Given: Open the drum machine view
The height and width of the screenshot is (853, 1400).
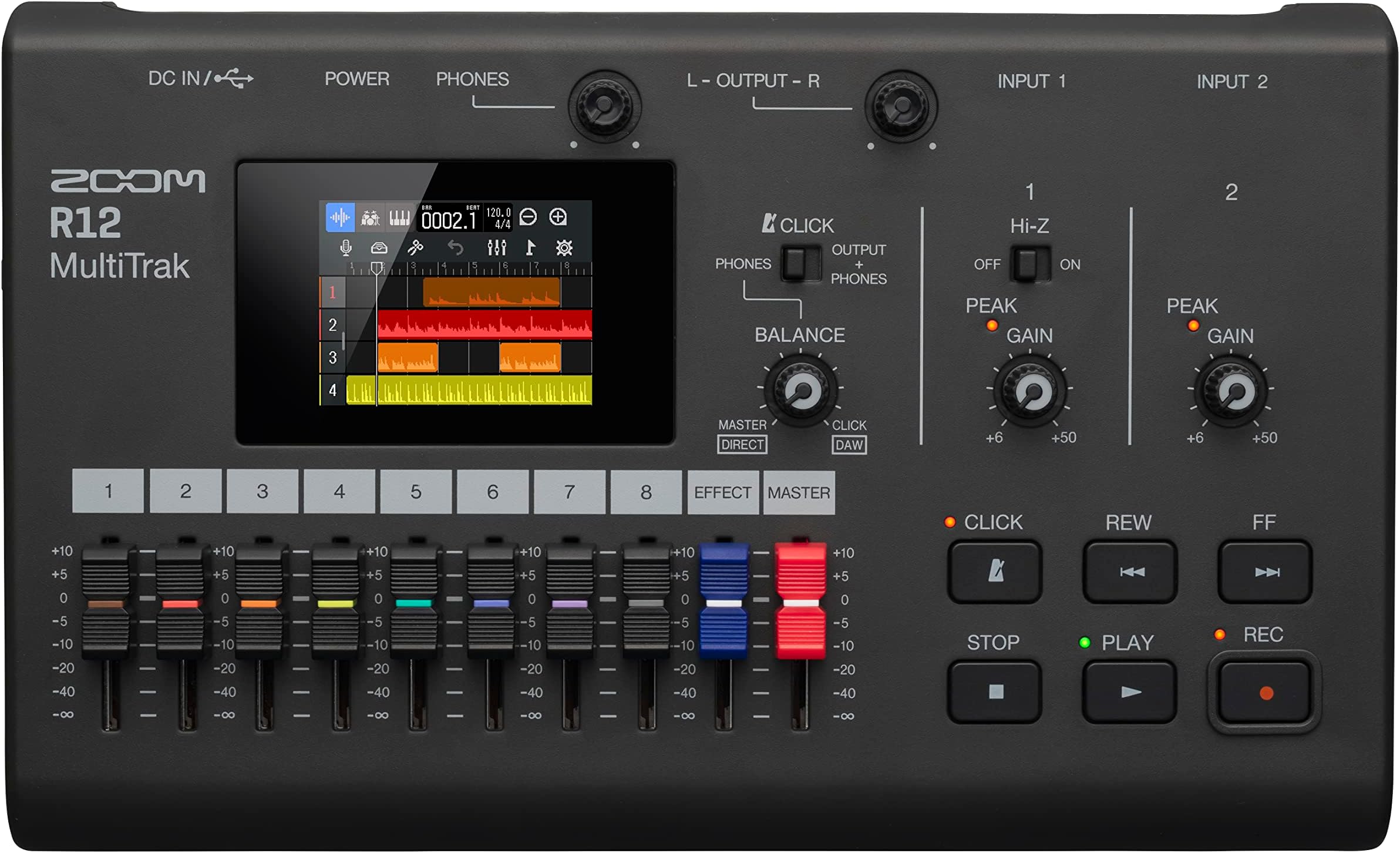Looking at the screenshot, I should (371, 217).
